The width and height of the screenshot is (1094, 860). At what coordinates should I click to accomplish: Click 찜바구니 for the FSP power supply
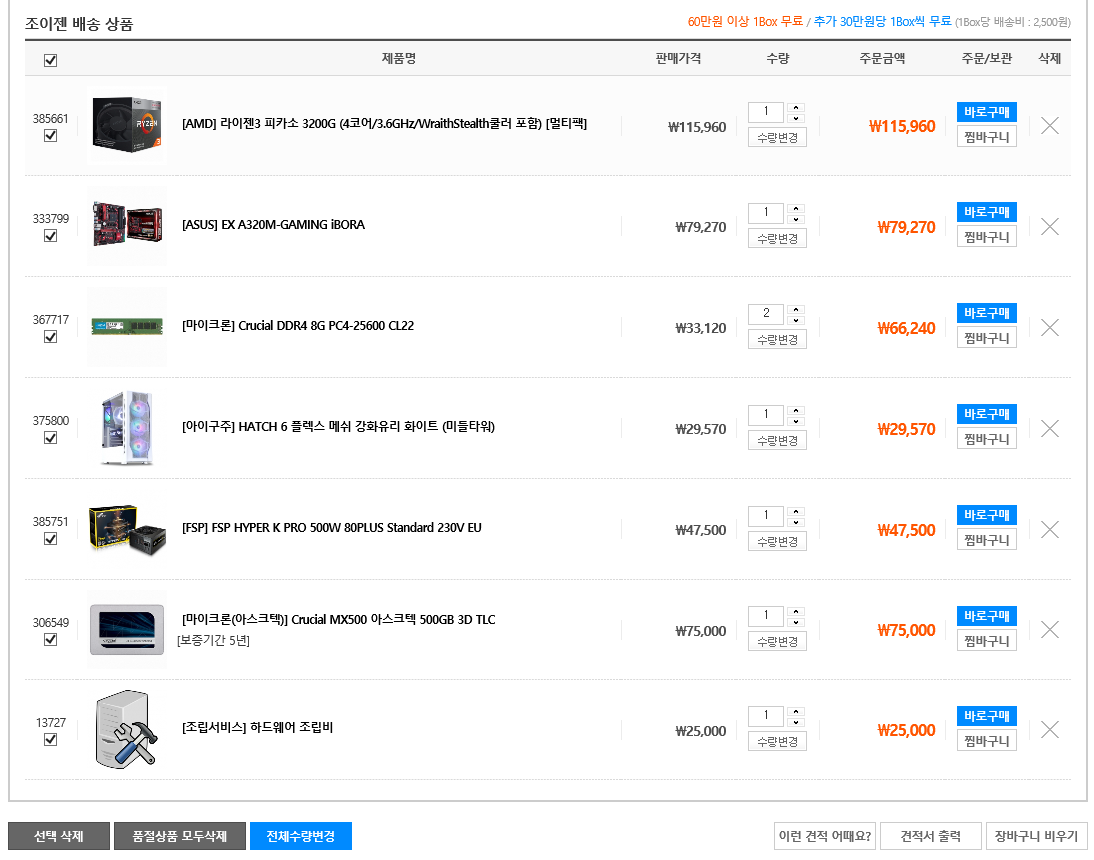click(x=986, y=540)
